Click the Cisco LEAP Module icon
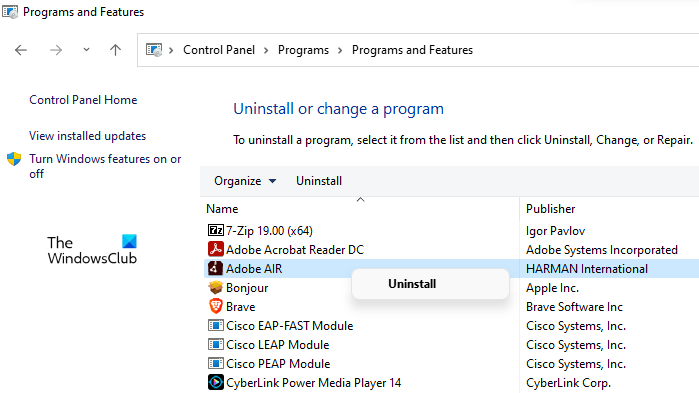The height and width of the screenshot is (393, 699). click(x=216, y=344)
